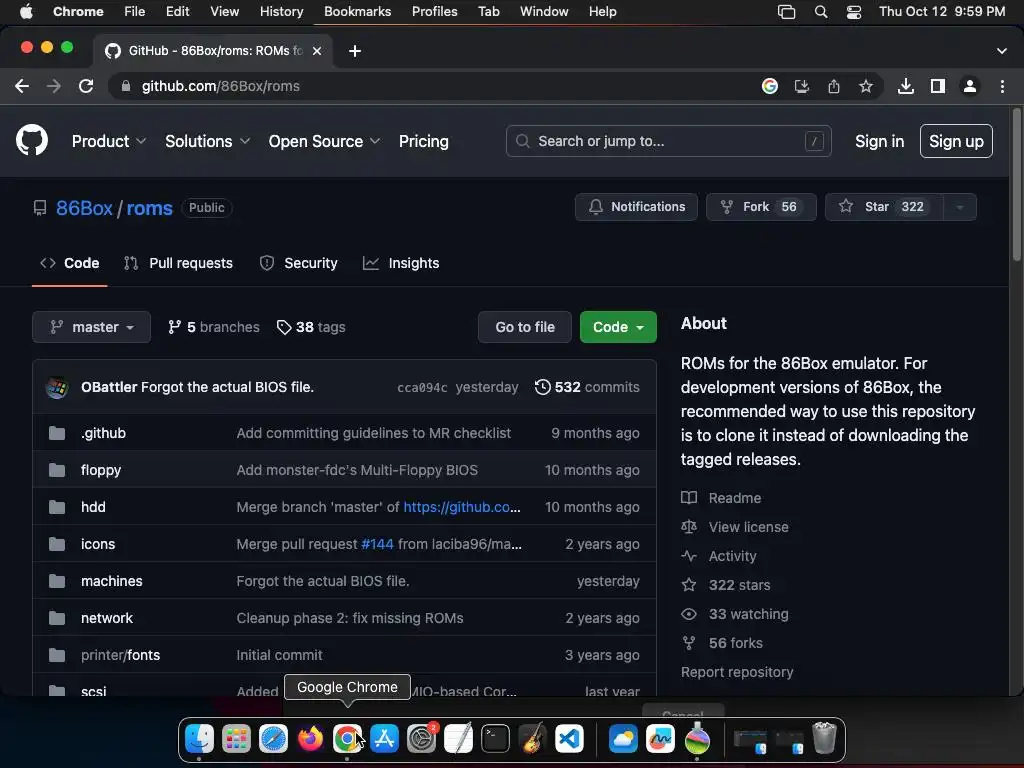Expand the Open Source dropdown
The image size is (1024, 768).
tap(324, 141)
